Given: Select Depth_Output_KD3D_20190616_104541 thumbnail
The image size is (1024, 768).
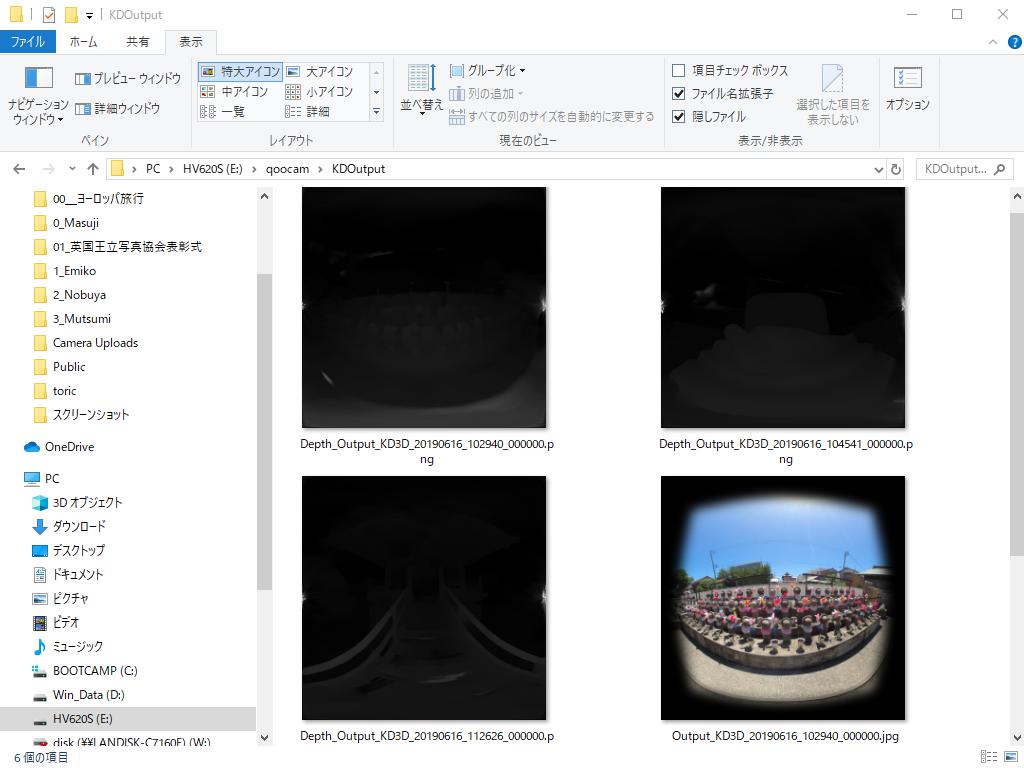Looking at the screenshot, I should pos(783,308).
